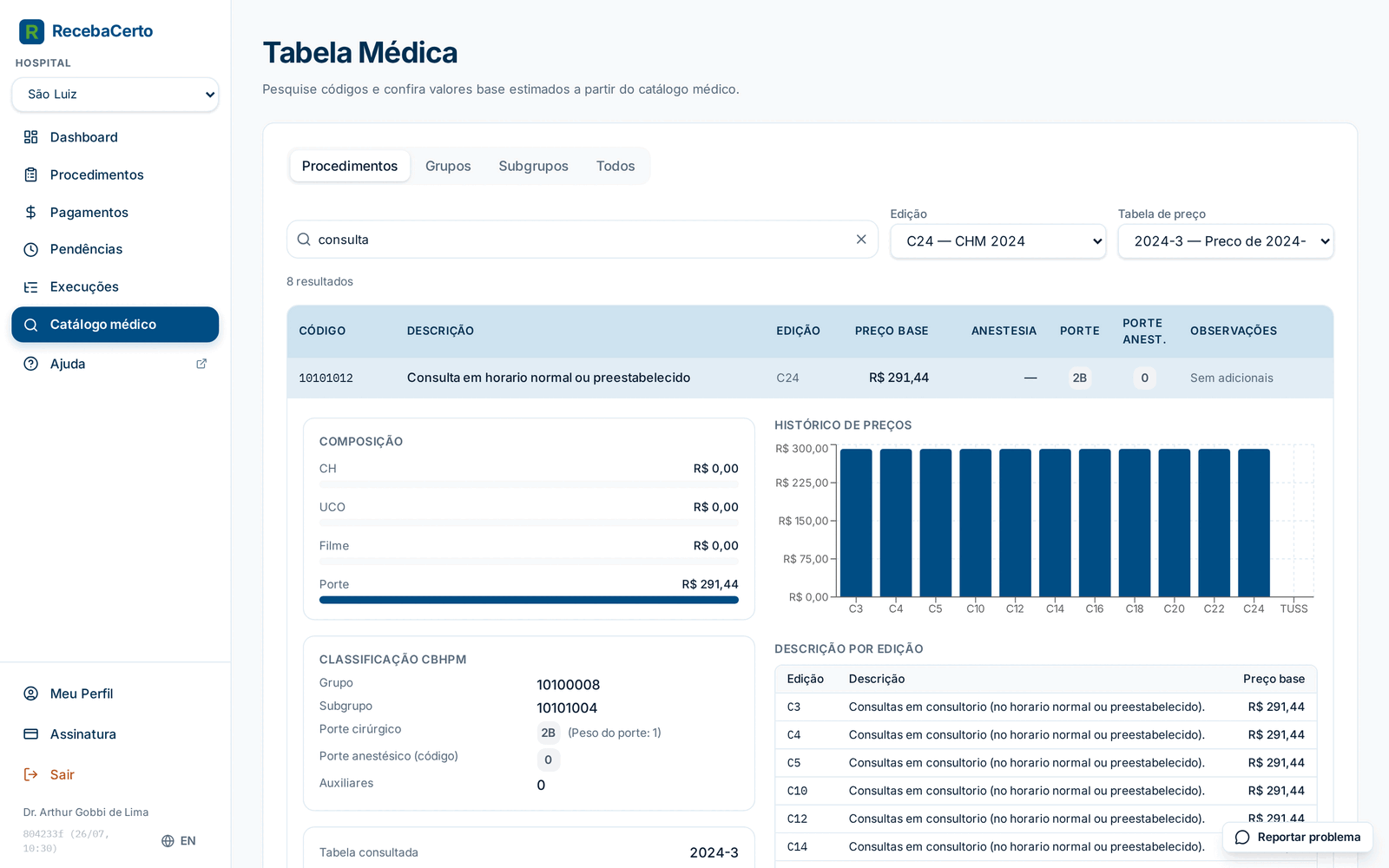The width and height of the screenshot is (1389, 868).
Task: Open the Dashboard grid icon
Action: point(31,137)
